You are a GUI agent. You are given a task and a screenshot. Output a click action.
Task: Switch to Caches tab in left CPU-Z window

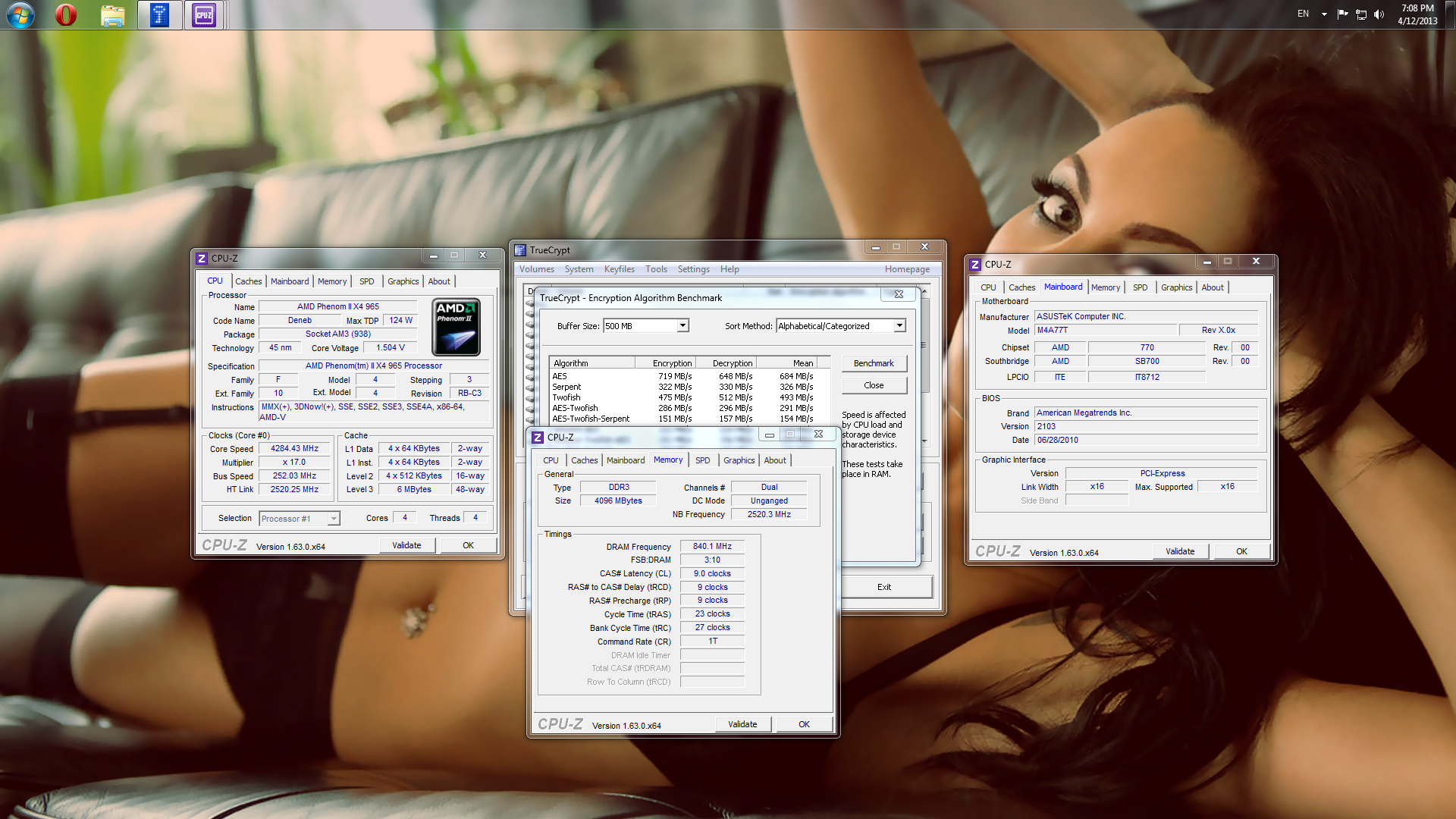(x=248, y=281)
